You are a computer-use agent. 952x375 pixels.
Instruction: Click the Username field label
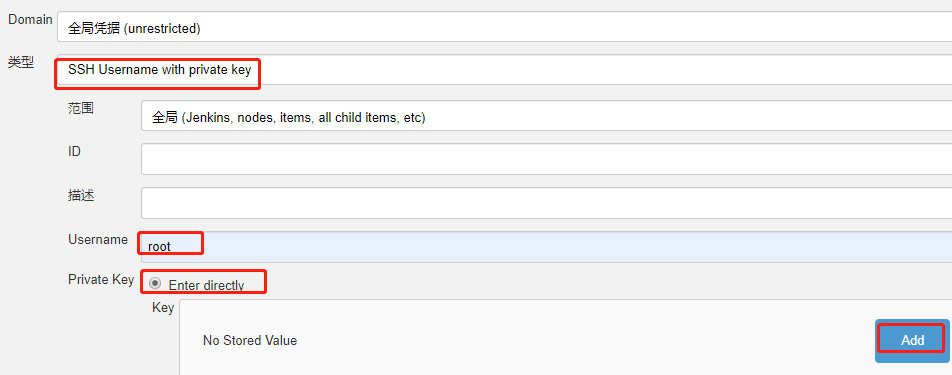tap(98, 240)
